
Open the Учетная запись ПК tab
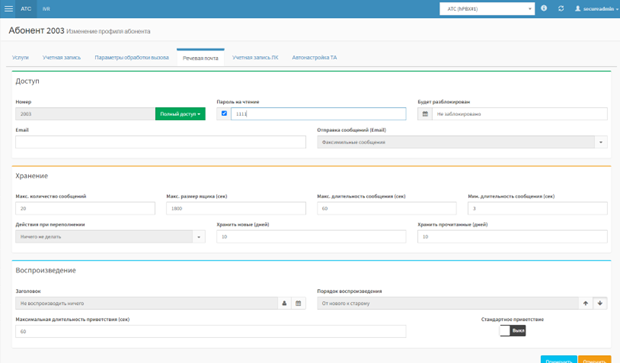255,57
